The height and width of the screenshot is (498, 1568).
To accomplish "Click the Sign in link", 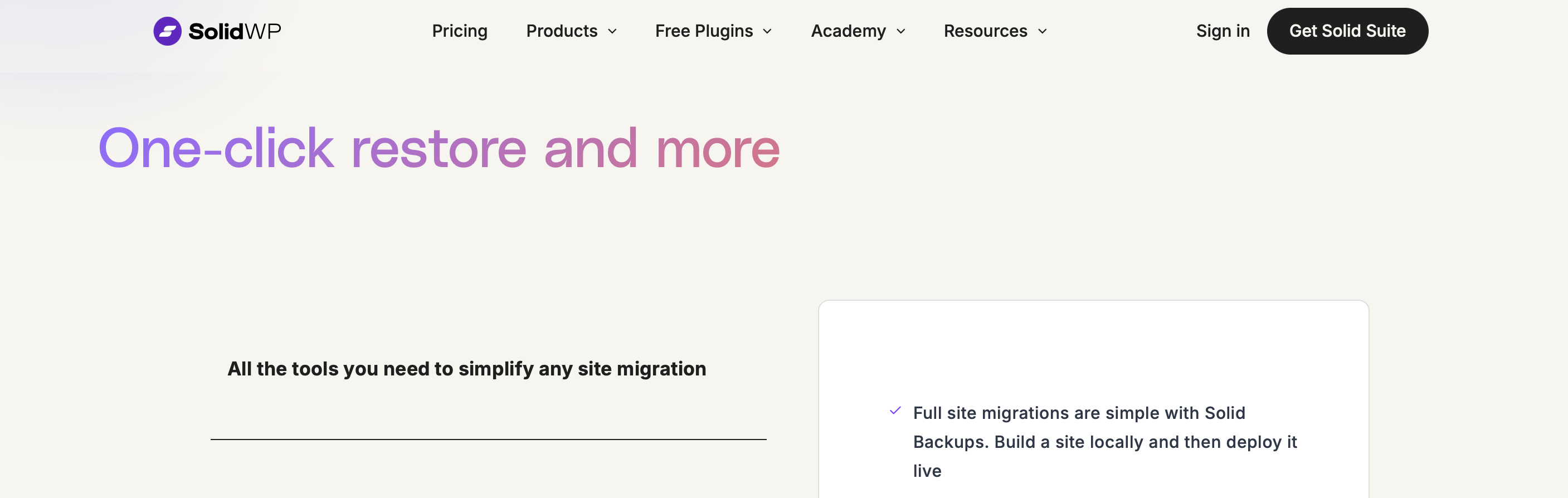I will [1223, 31].
